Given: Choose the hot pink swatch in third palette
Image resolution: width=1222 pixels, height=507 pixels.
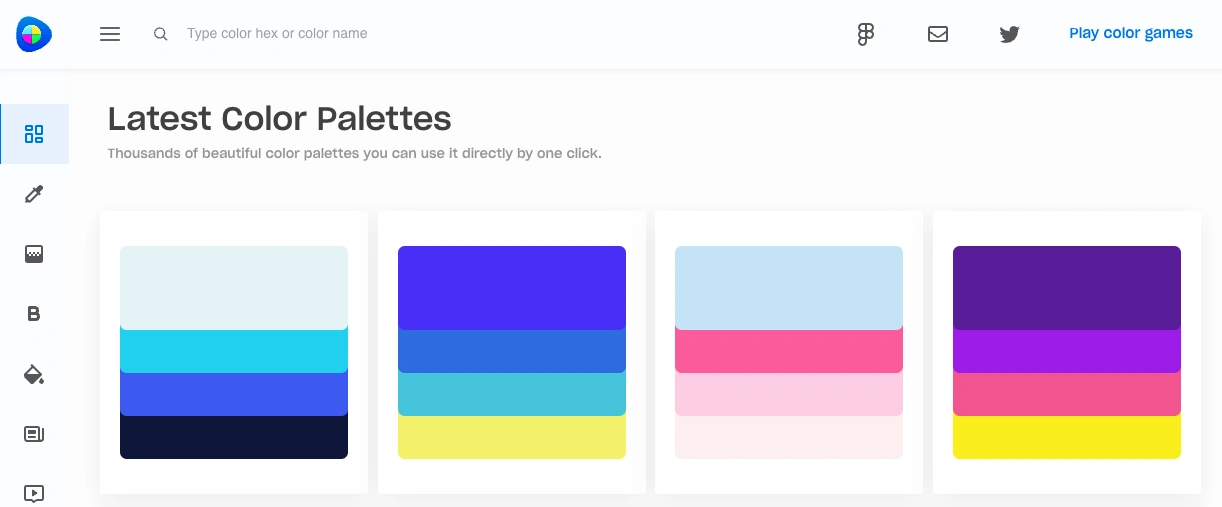Looking at the screenshot, I should click(789, 350).
